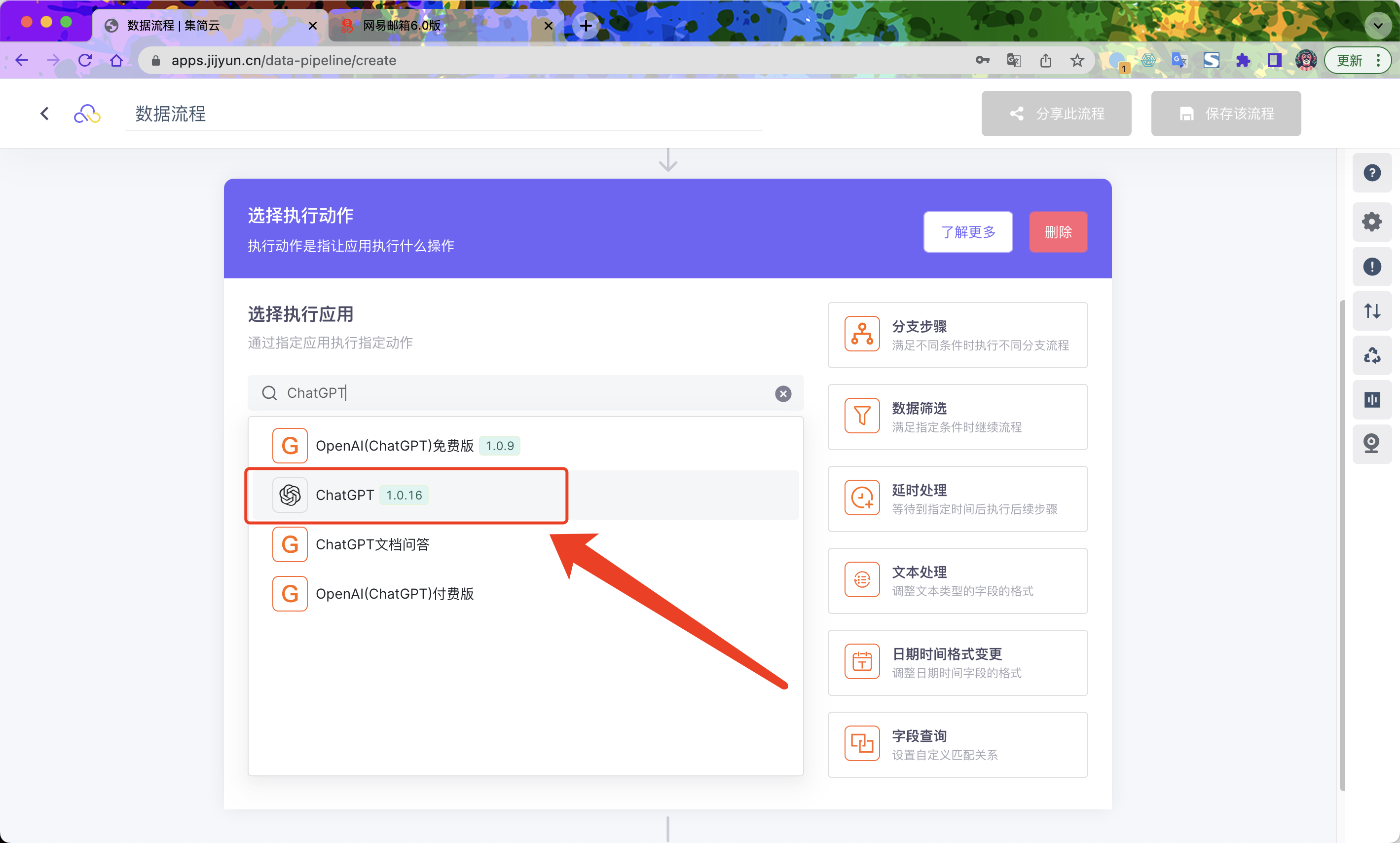Open the bar chart sidebar icon
1400x843 pixels.
coord(1371,400)
